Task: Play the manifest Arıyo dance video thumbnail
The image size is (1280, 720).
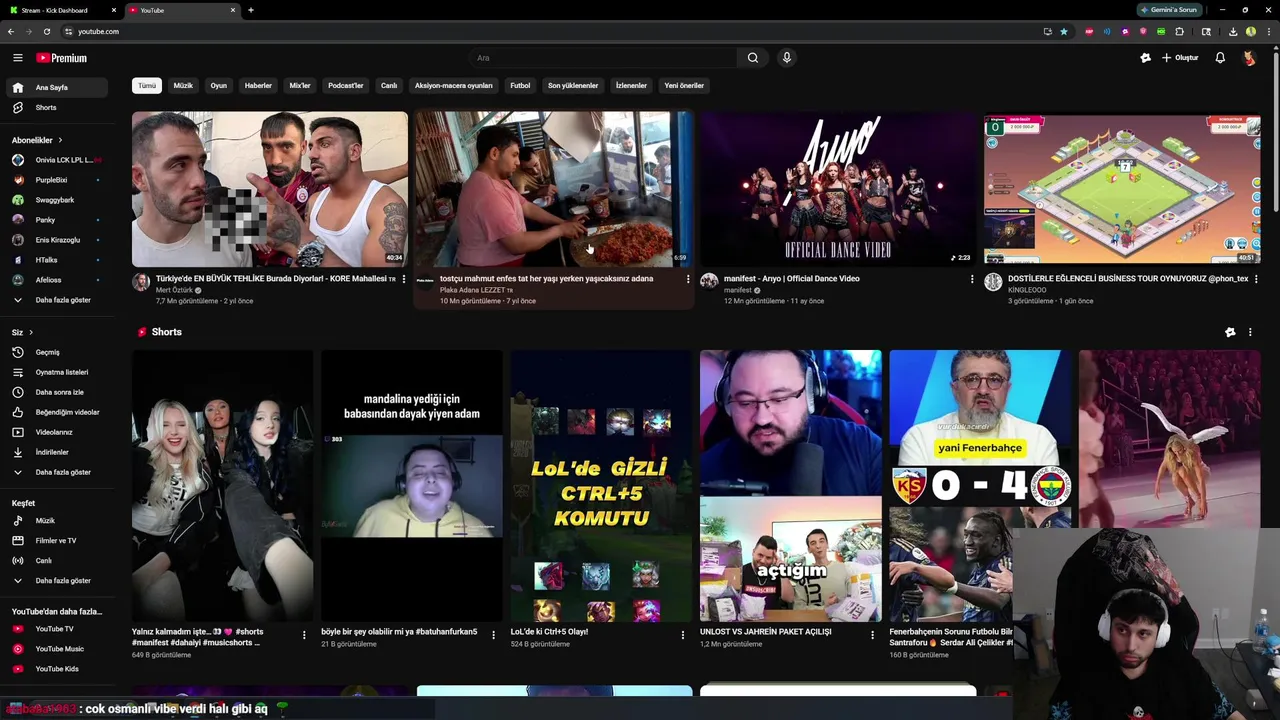Action: point(838,189)
